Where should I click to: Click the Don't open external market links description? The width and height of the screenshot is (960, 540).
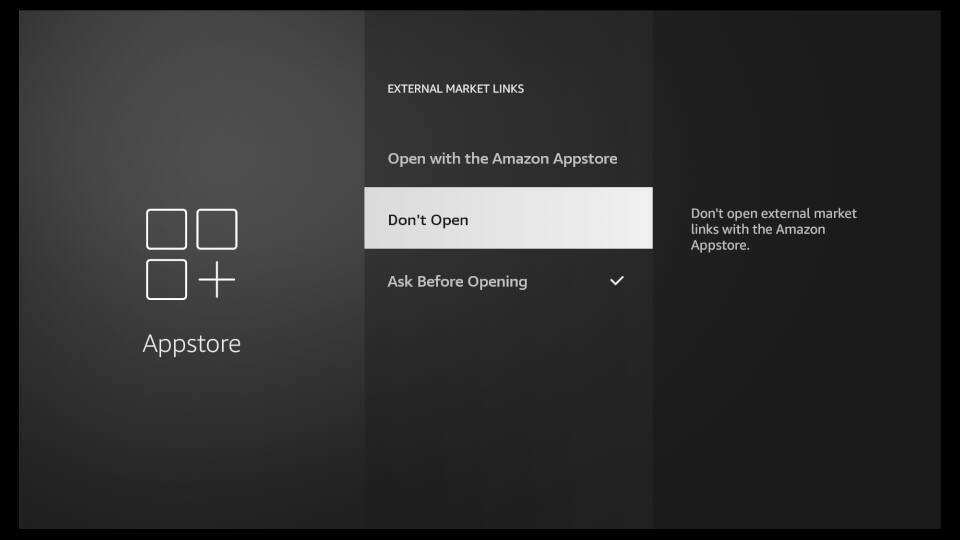(773, 229)
